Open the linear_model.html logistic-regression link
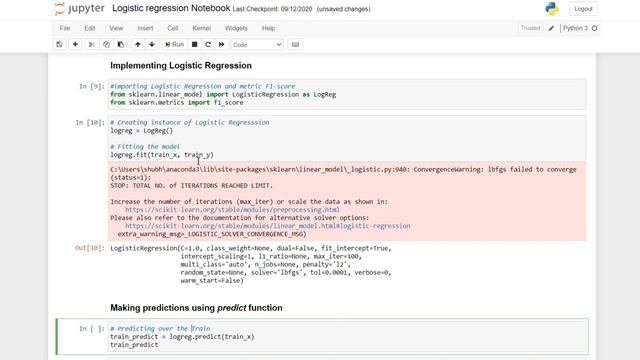640x360 pixels. coord(267,226)
